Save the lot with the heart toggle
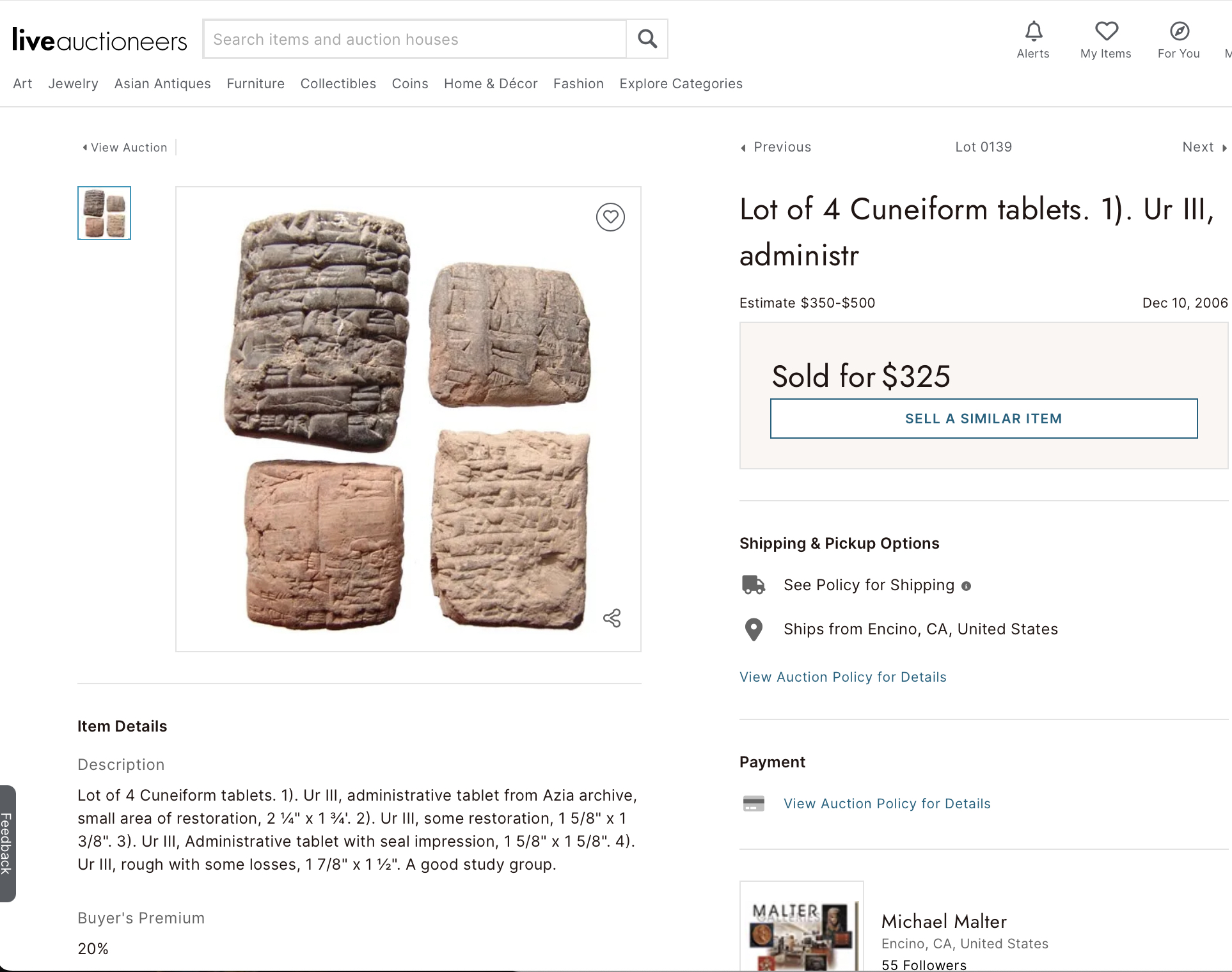The image size is (1232, 972). coord(610,217)
